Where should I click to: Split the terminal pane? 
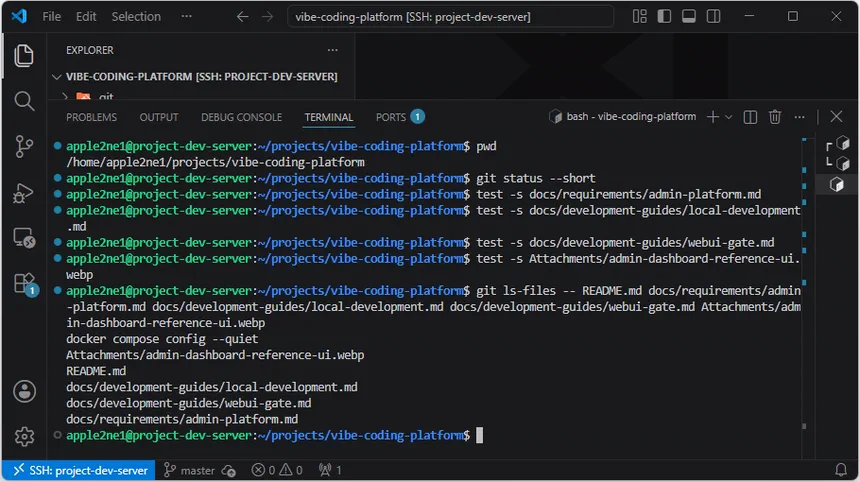click(x=750, y=117)
